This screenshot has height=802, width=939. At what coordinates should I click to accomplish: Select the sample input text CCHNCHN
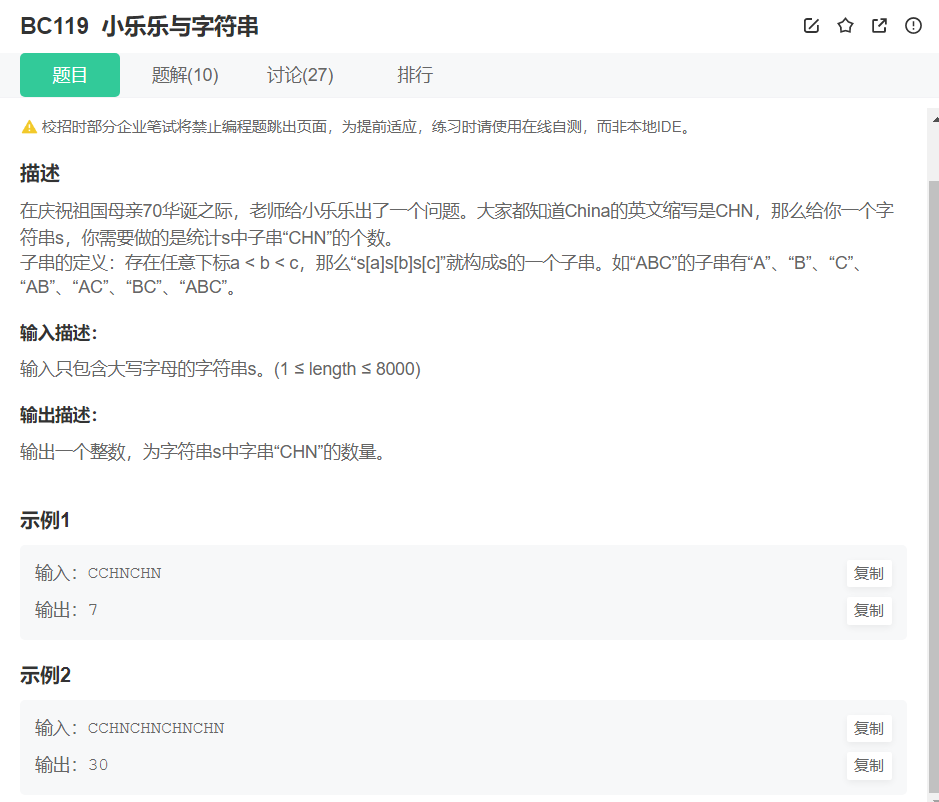[125, 573]
